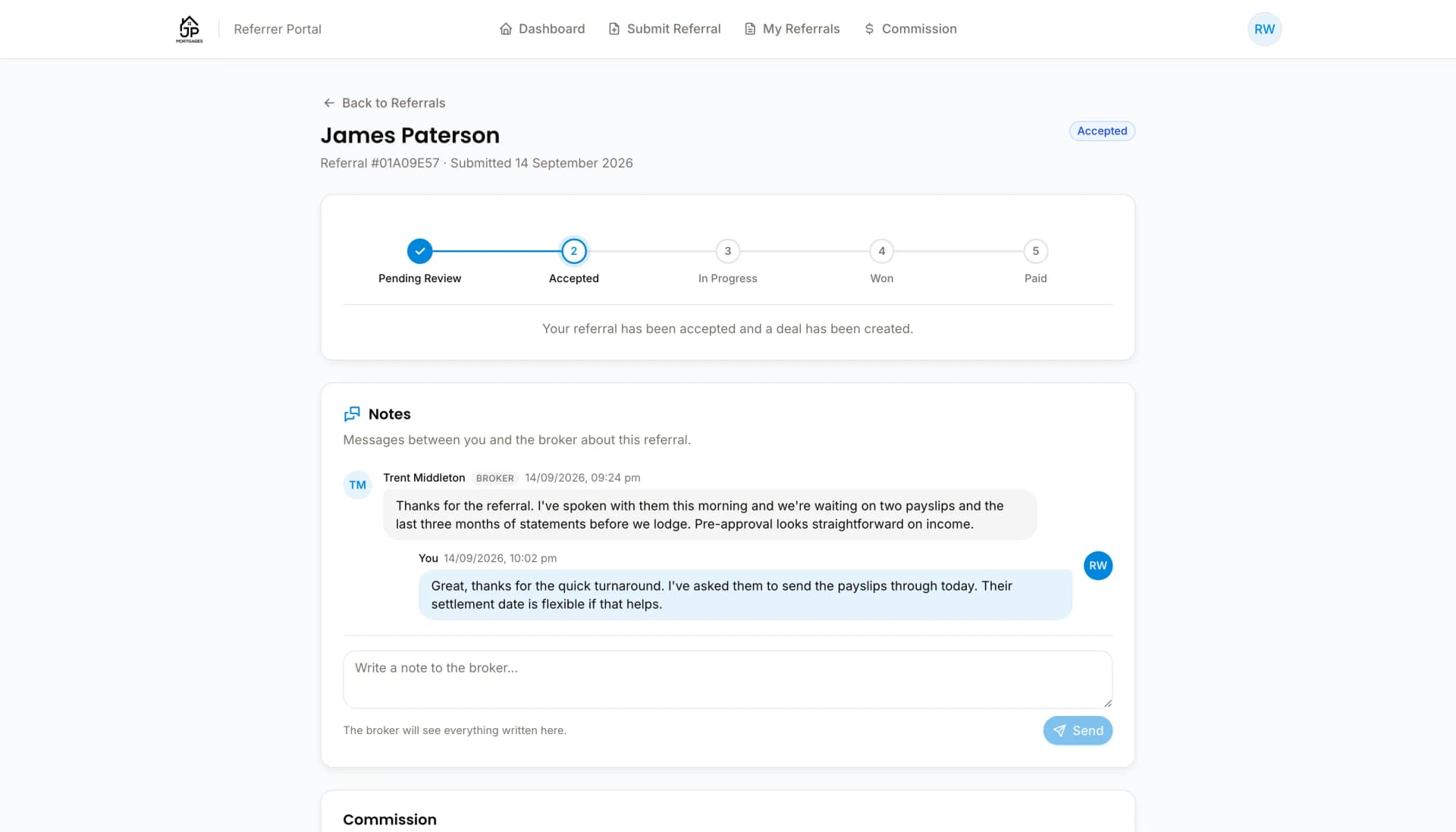Open Submit Referral in the navigation
1456x832 pixels.
[664, 29]
